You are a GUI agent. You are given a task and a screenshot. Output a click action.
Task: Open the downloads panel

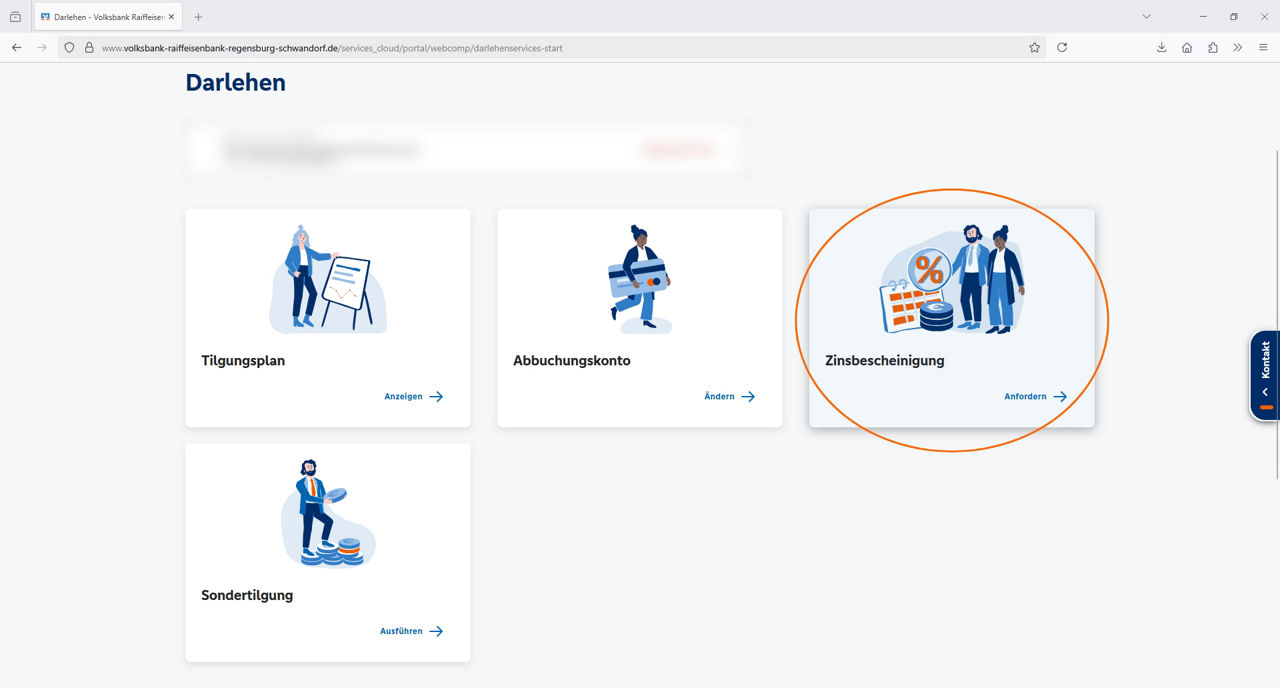pos(1160,47)
